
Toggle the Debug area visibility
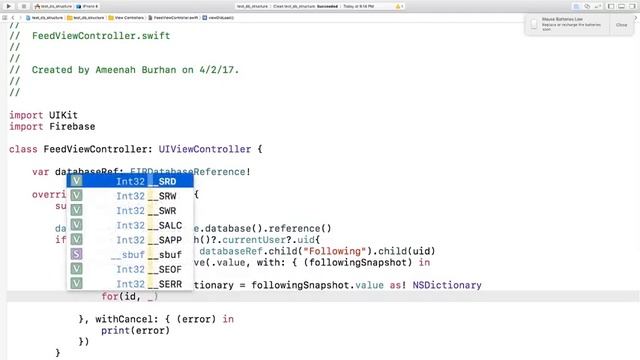click(621, 7)
